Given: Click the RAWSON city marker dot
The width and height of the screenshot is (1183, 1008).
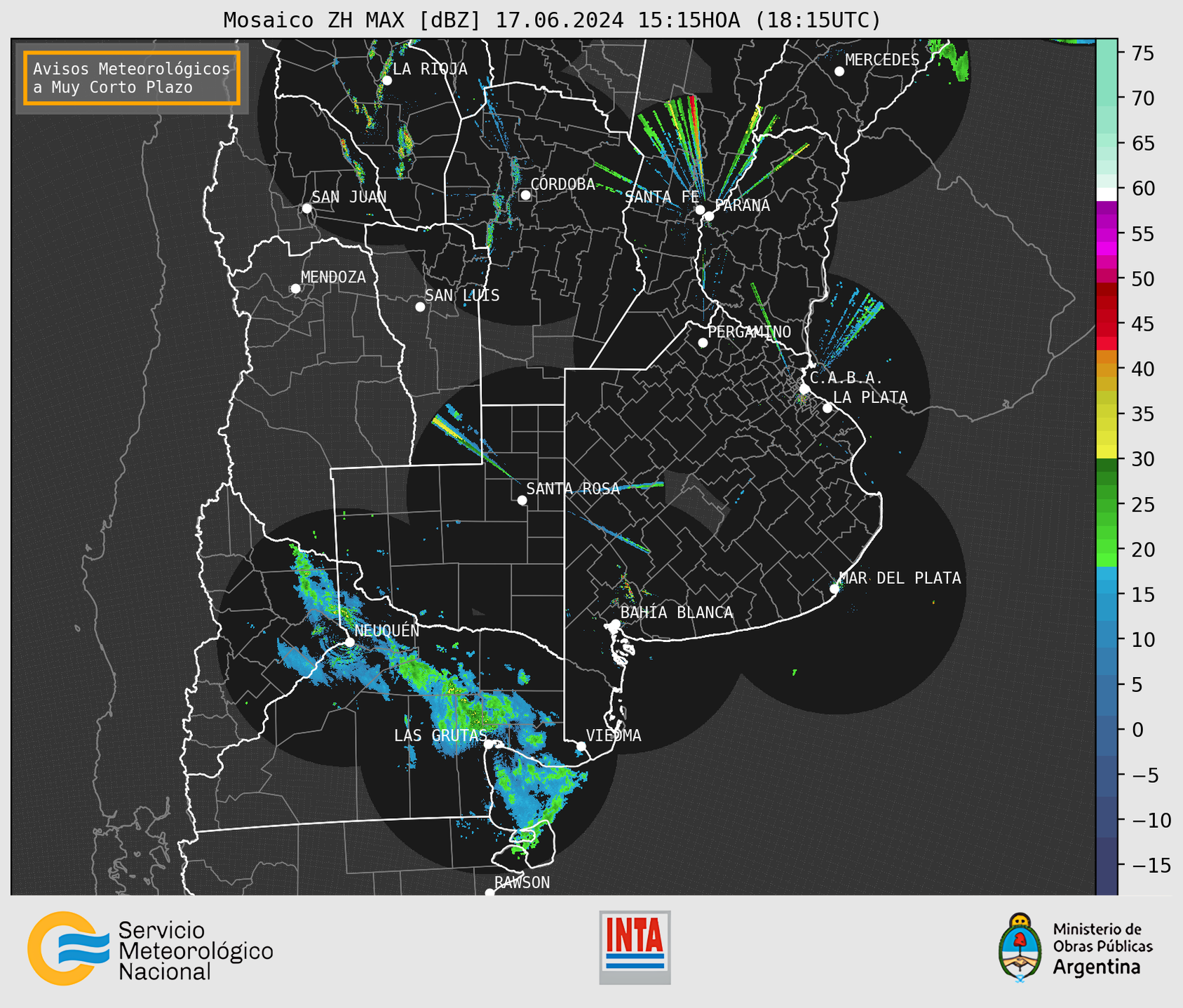Looking at the screenshot, I should click(x=489, y=893).
